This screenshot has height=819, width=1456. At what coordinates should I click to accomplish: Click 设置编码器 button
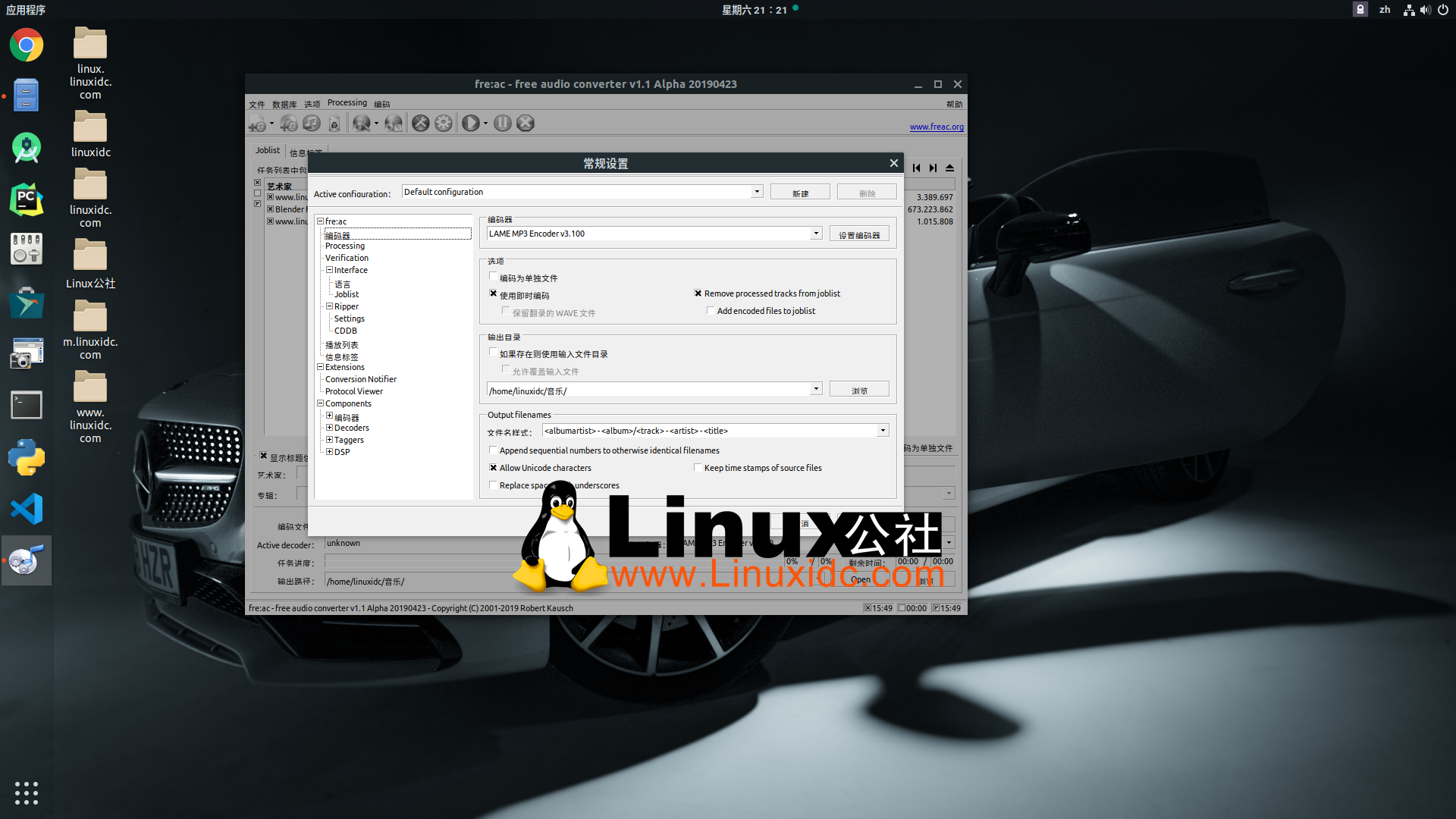[x=858, y=234]
